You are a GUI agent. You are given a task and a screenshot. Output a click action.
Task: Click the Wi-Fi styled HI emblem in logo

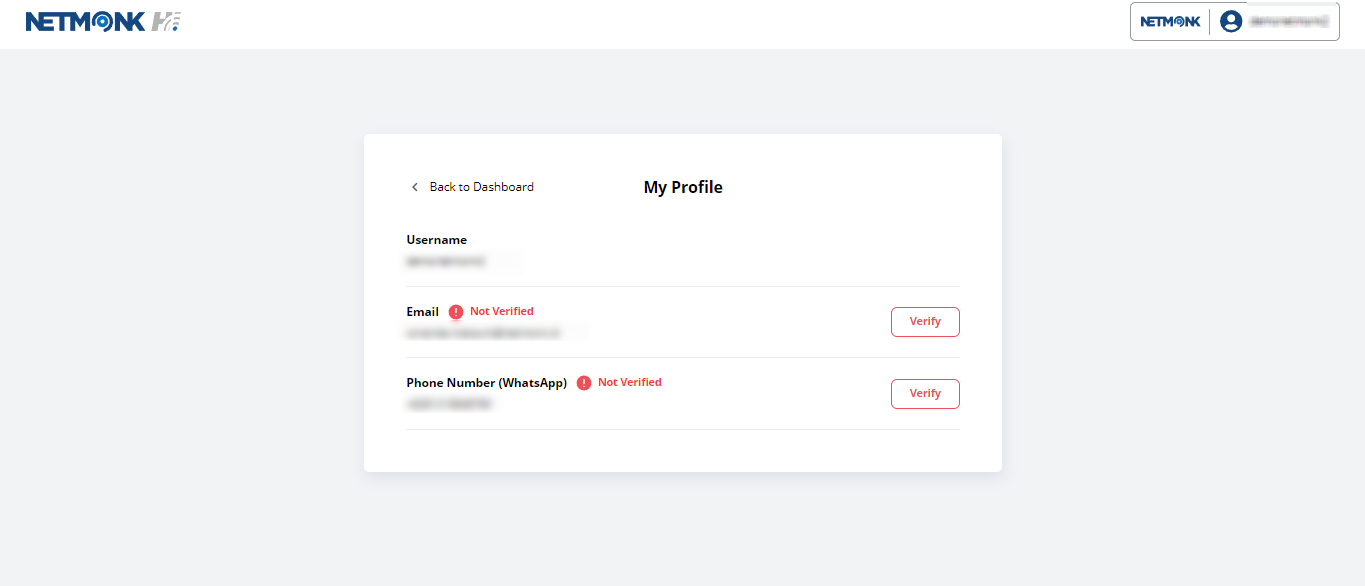[x=166, y=22]
